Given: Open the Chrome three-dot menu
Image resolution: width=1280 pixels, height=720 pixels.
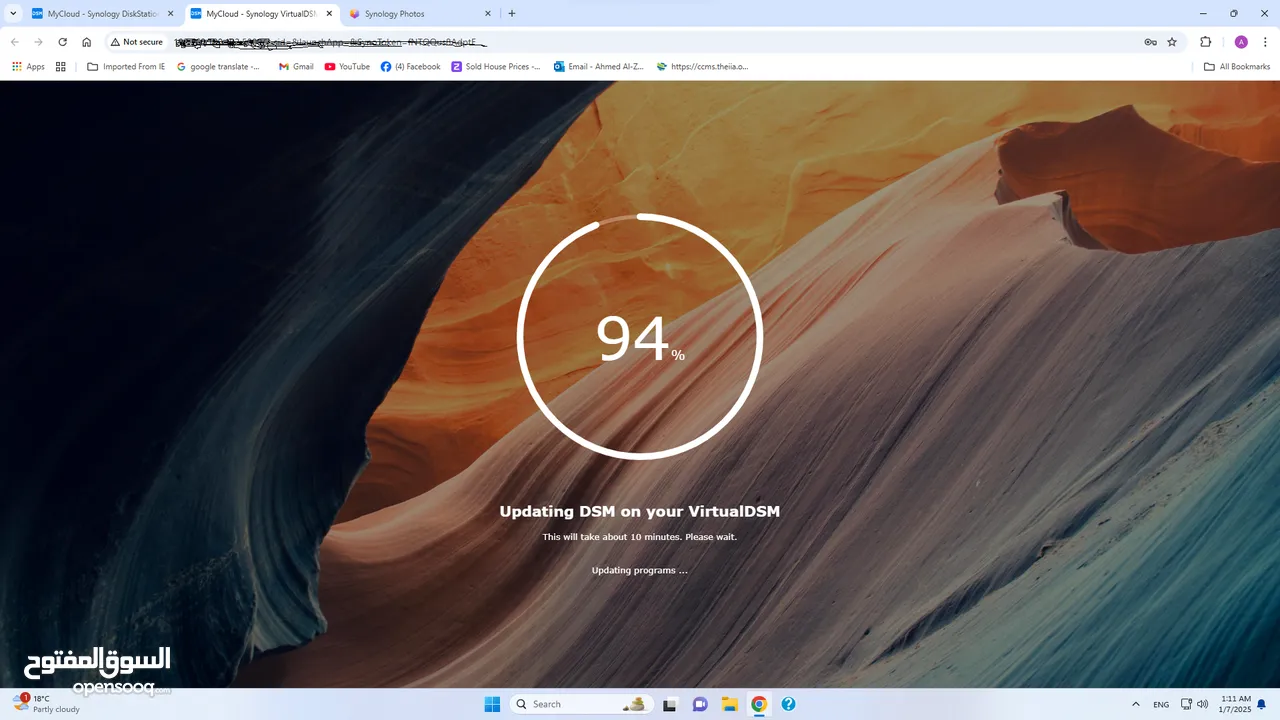Looking at the screenshot, I should [x=1265, y=42].
